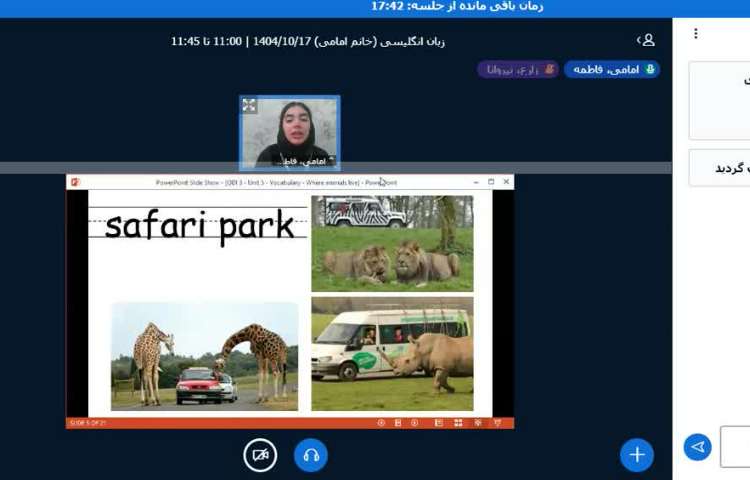Click the giraffes with red car photo
The width and height of the screenshot is (750, 480).
[205, 356]
